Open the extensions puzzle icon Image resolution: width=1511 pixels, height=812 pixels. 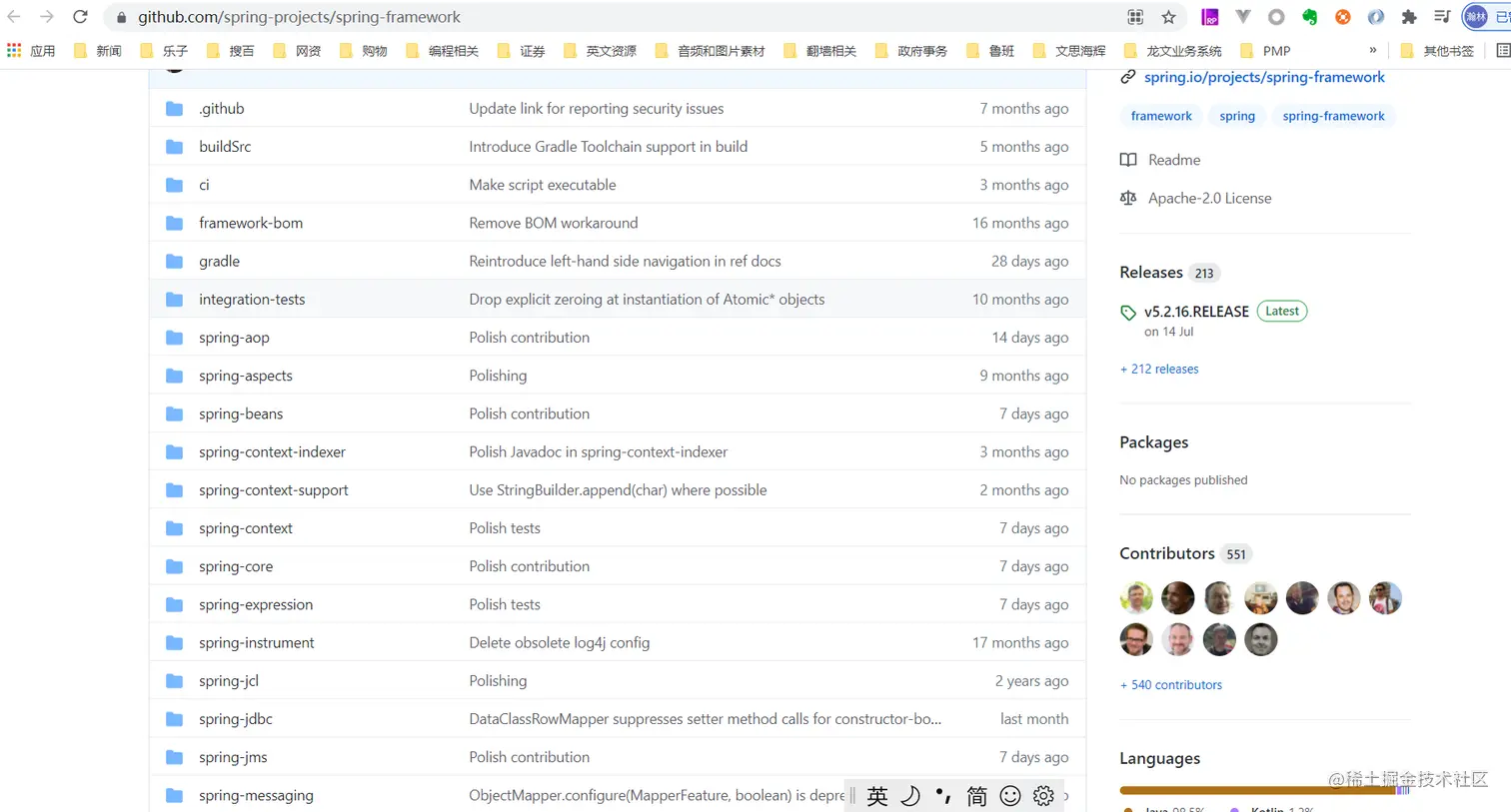(1409, 17)
